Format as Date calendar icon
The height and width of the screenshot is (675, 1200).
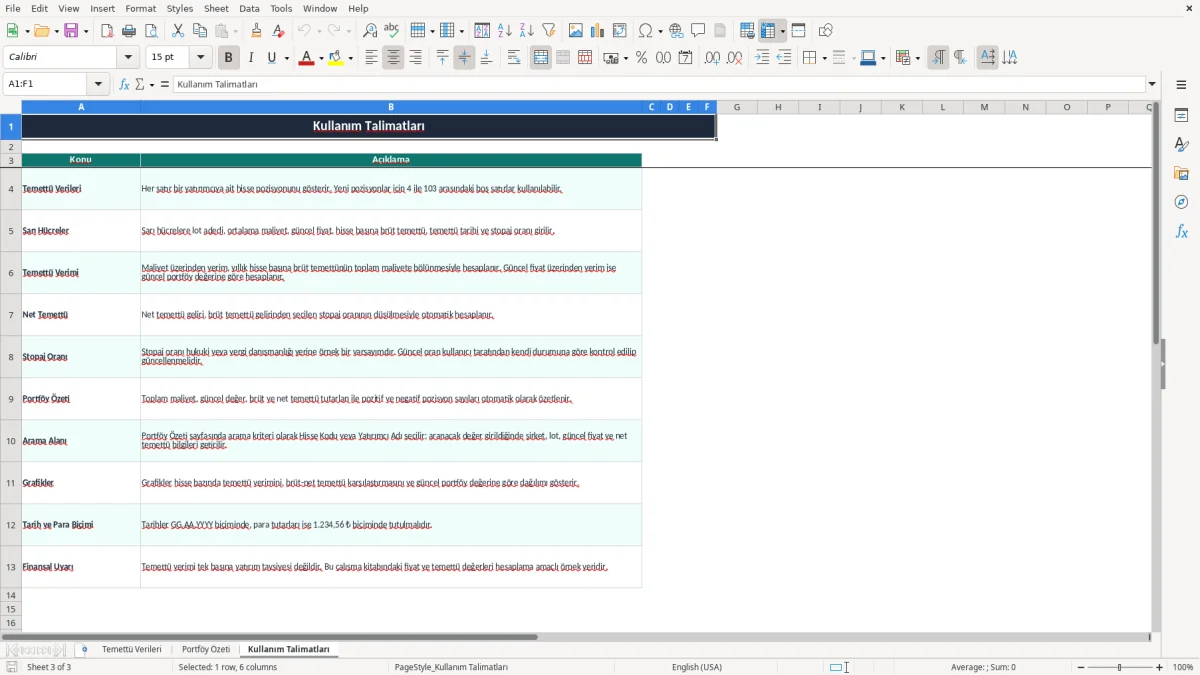(686, 58)
